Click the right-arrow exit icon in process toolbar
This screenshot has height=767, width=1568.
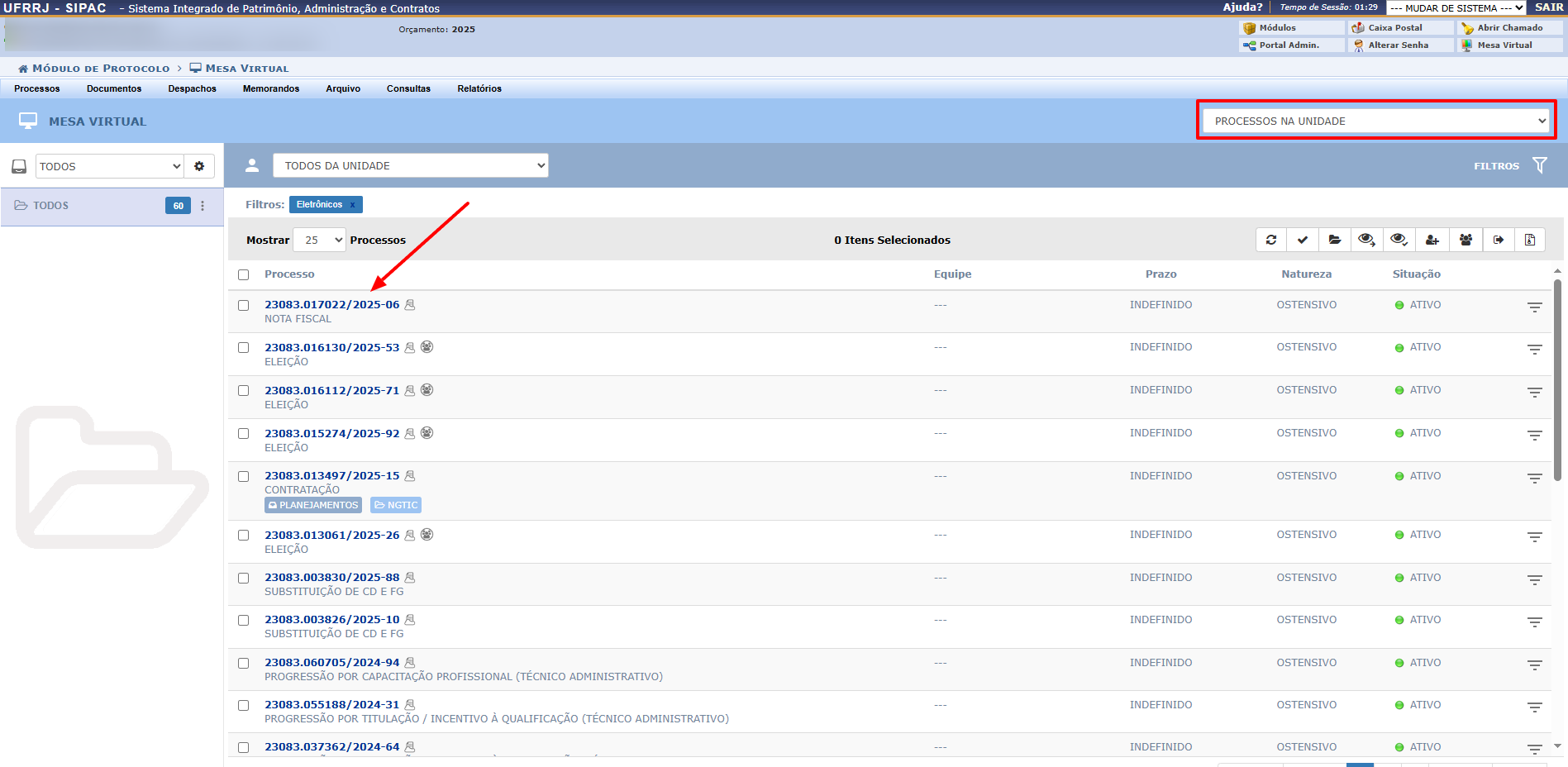pos(1499,240)
